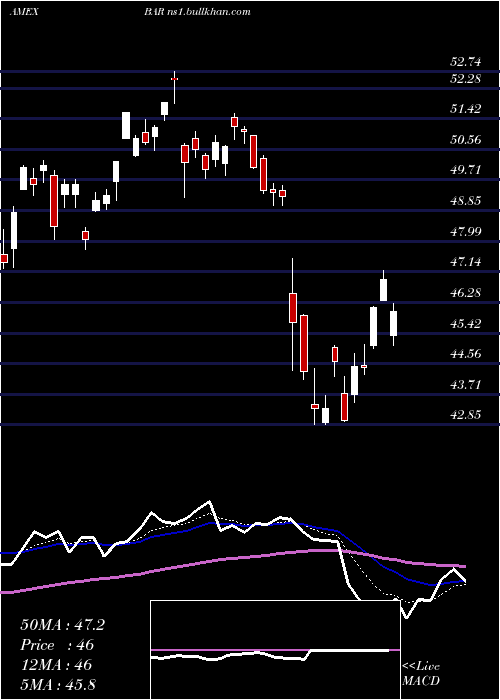Click the 5MA : 45.8 reading
Image resolution: width=500 pixels, height=700 pixels.
(x=58, y=684)
